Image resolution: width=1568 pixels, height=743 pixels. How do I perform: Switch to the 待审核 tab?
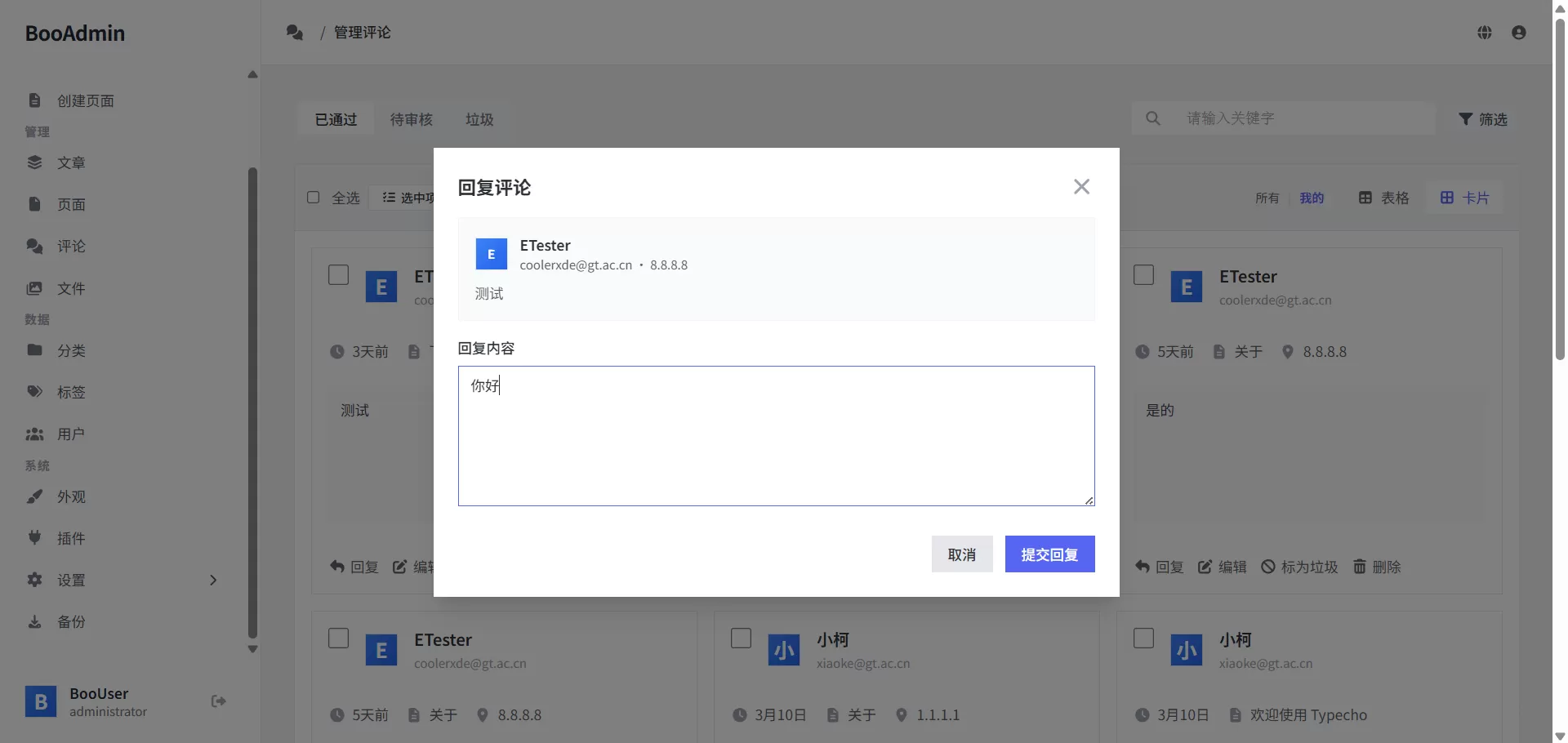click(x=411, y=119)
